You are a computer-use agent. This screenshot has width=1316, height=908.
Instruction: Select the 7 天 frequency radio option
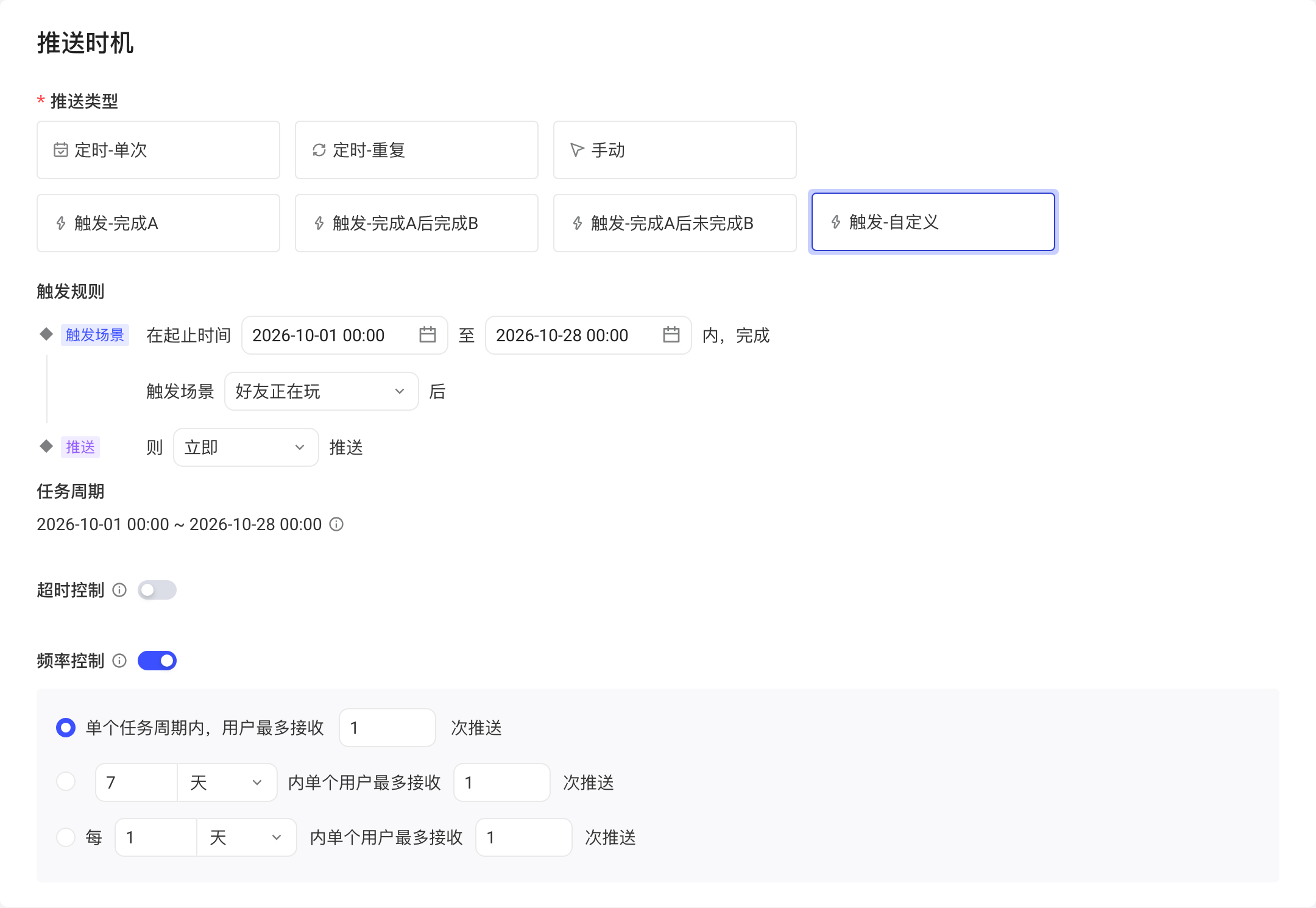coord(66,781)
